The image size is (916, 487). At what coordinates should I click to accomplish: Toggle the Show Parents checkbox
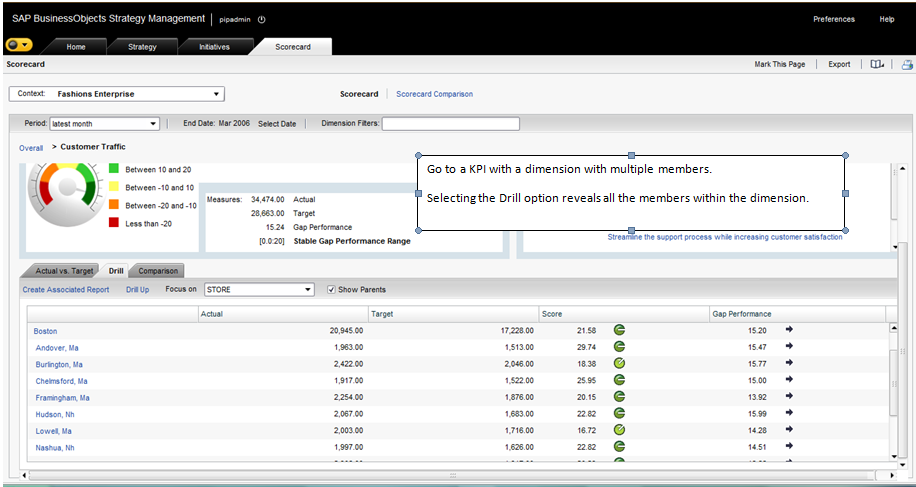[331, 290]
